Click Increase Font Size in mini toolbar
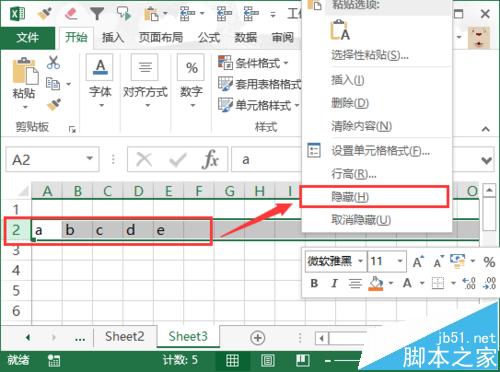The width and height of the screenshot is (500, 372). pyautogui.click(x=418, y=262)
